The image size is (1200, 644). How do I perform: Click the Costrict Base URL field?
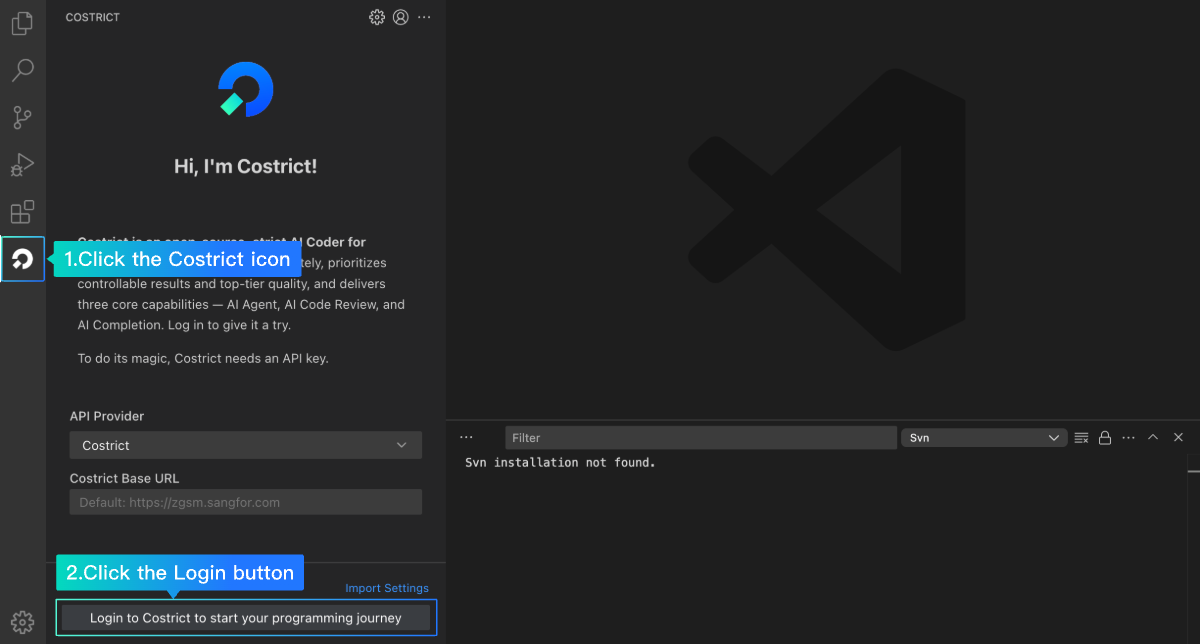tap(245, 502)
